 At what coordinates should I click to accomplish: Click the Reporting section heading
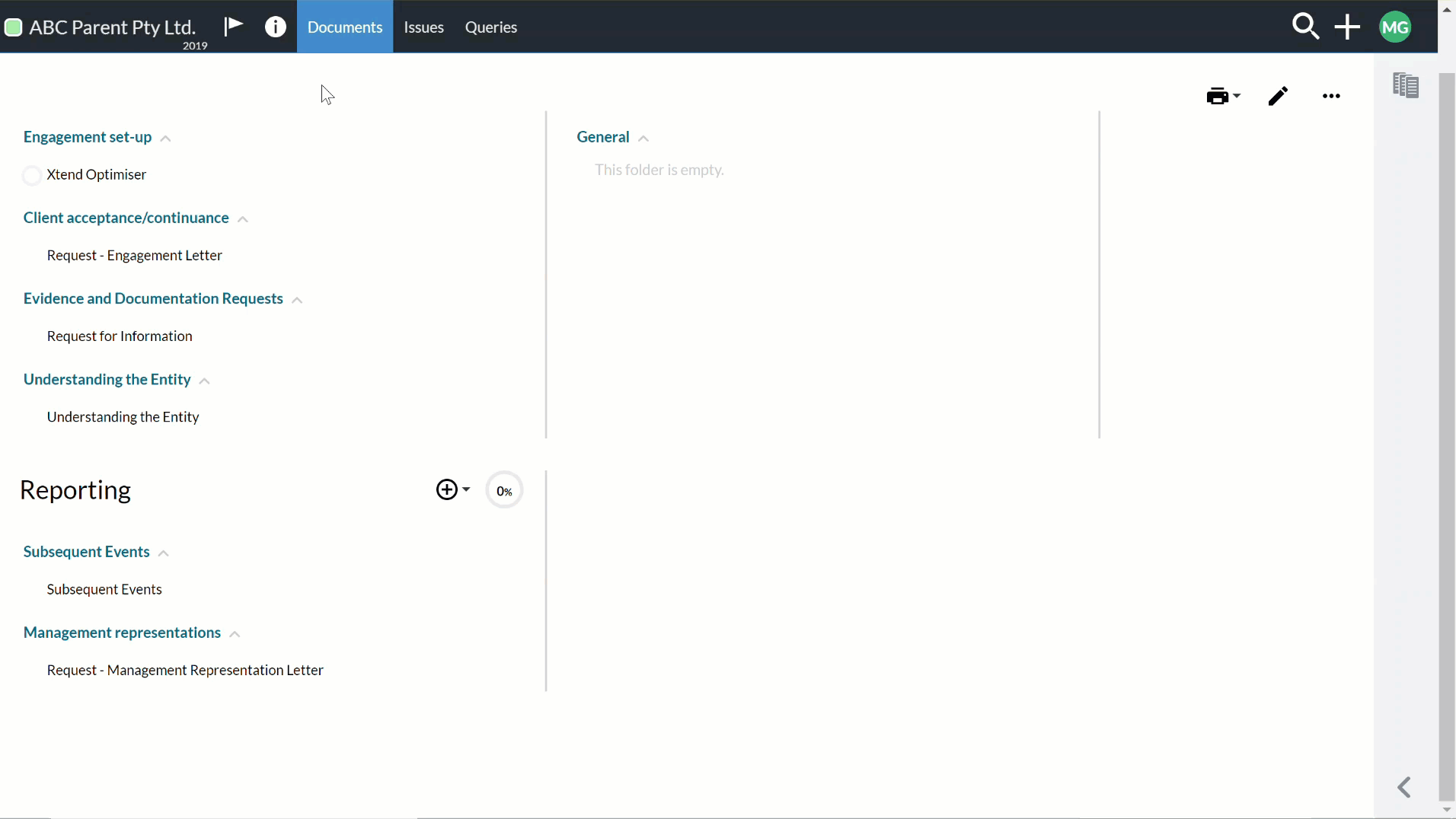(x=75, y=489)
